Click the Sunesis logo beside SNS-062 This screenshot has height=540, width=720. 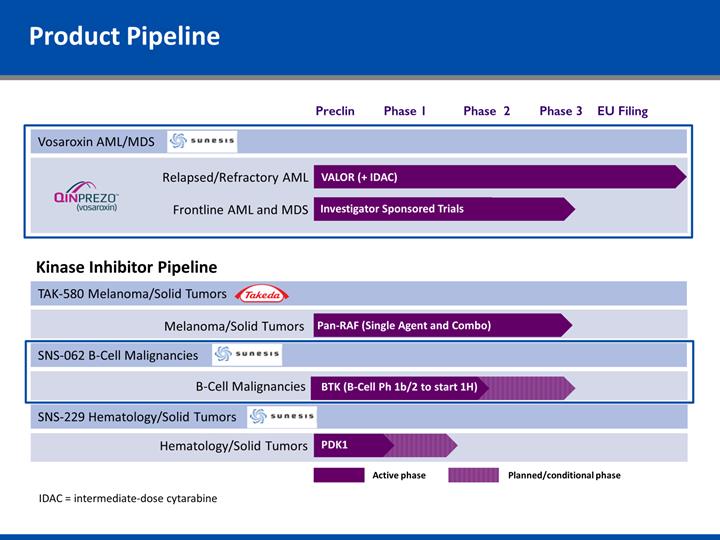coord(248,355)
